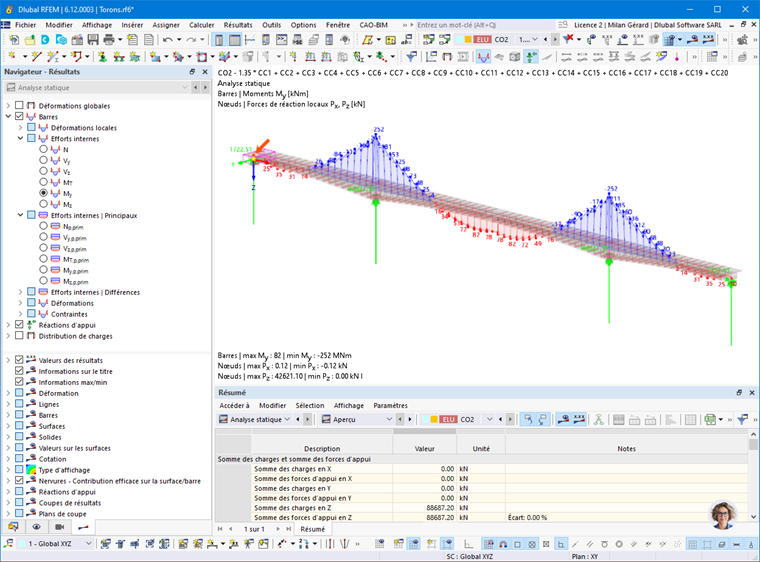Expand the Déformations locales node
Viewport: 760px width, 562px height.
20,128
